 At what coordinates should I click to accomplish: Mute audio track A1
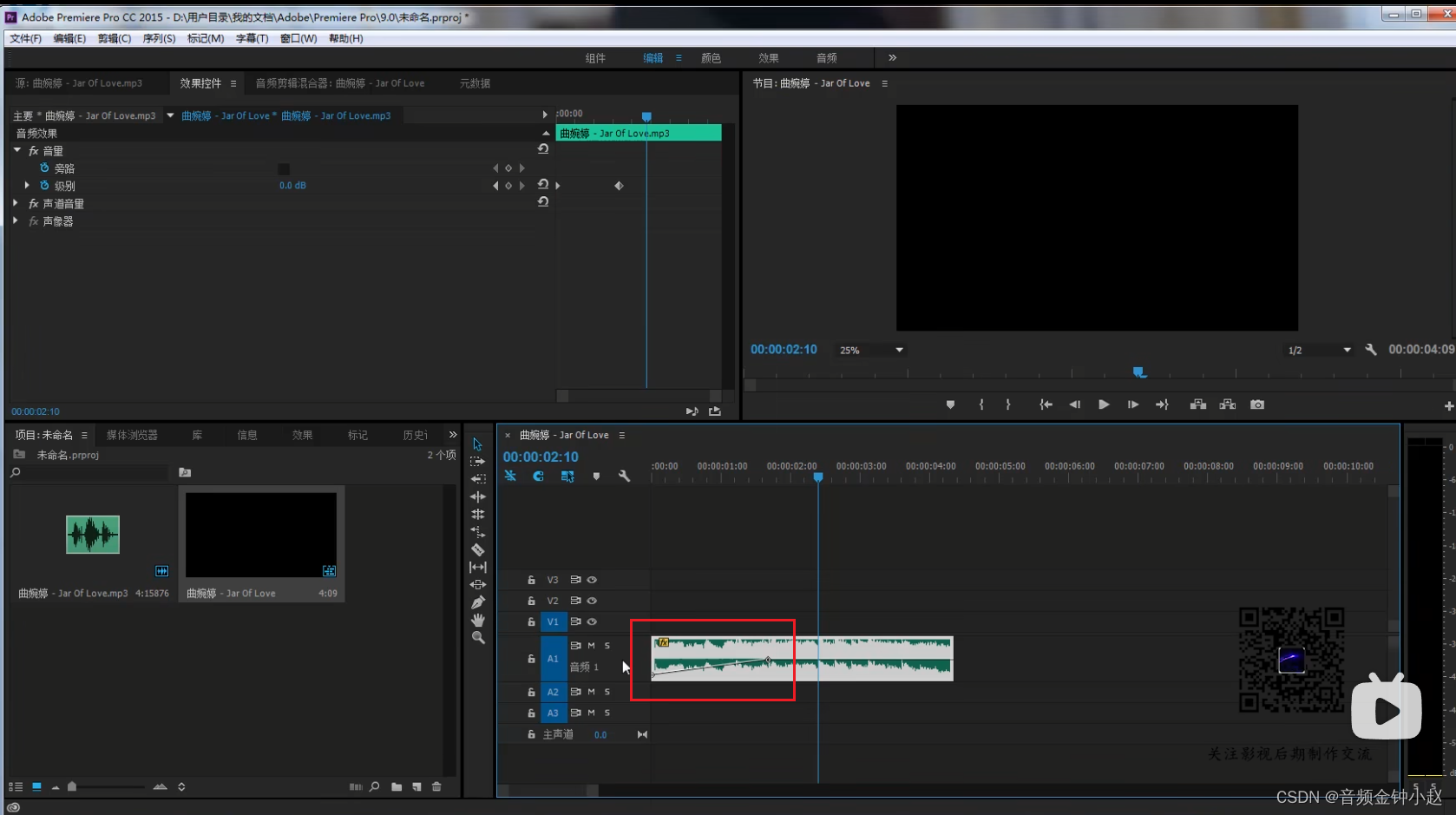point(591,646)
